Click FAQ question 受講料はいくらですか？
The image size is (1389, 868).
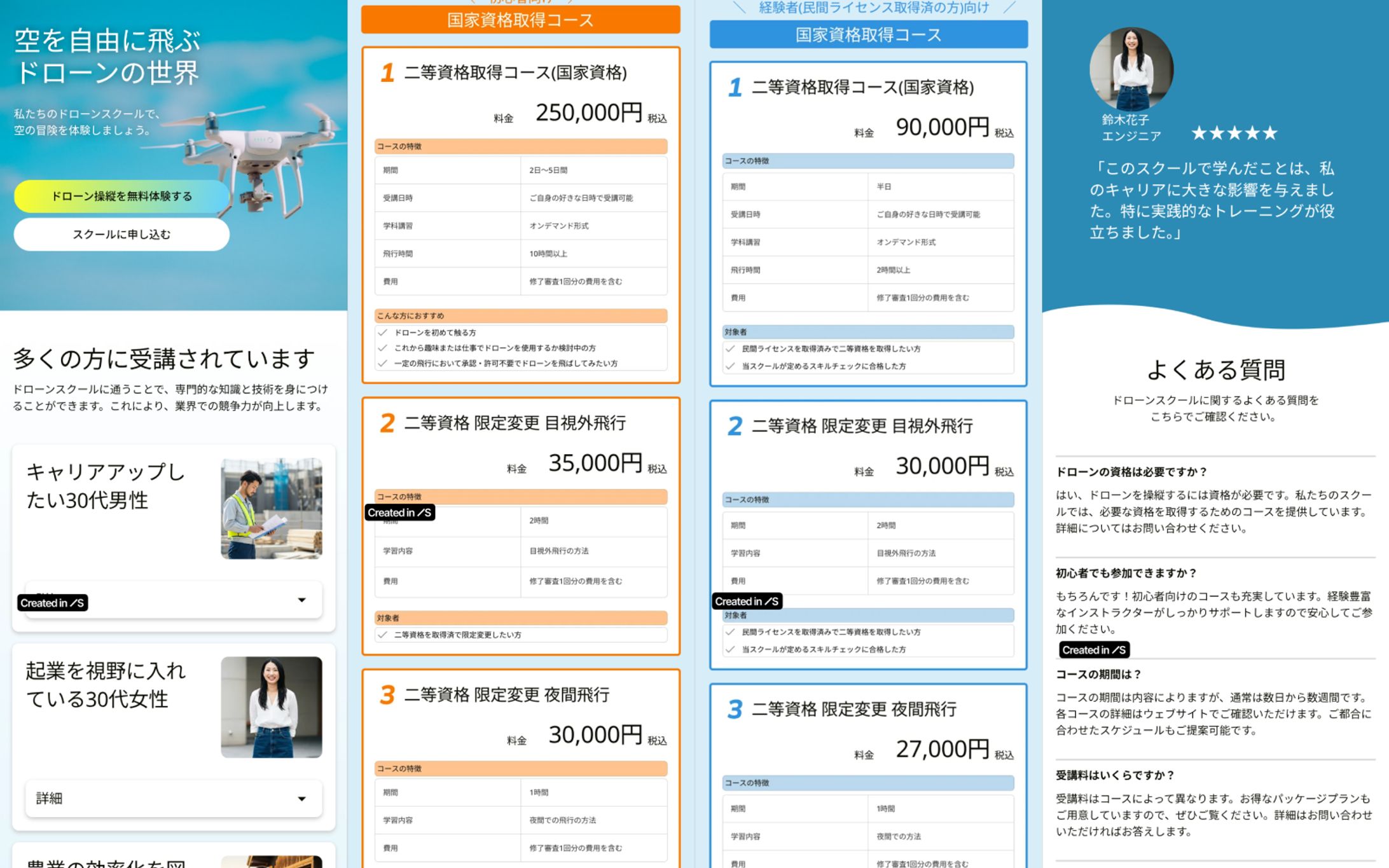[1115, 775]
